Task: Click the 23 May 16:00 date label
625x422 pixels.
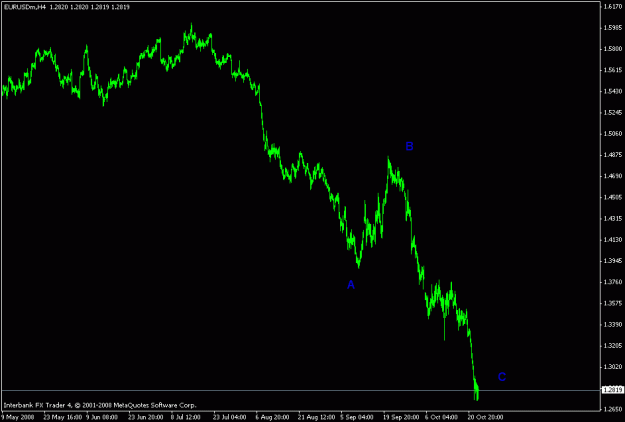Action: pyautogui.click(x=62, y=417)
